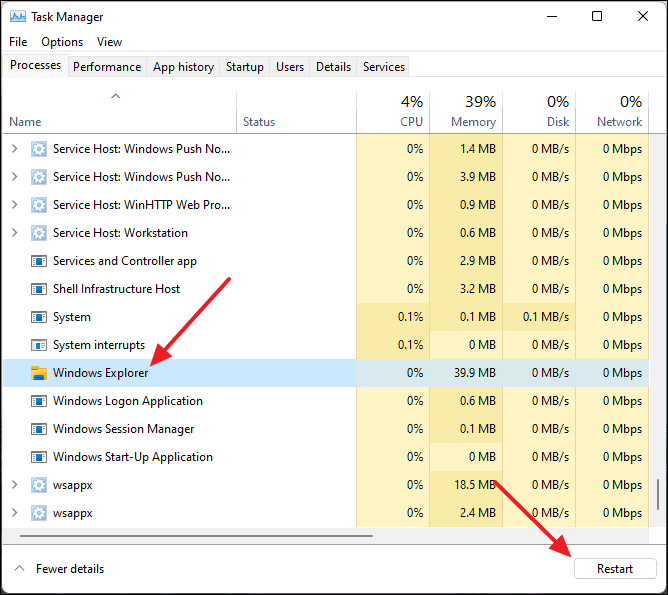Select the Windows Start-Up Application row name
Viewport: 668px width, 595px height.
pyautogui.click(x=132, y=457)
